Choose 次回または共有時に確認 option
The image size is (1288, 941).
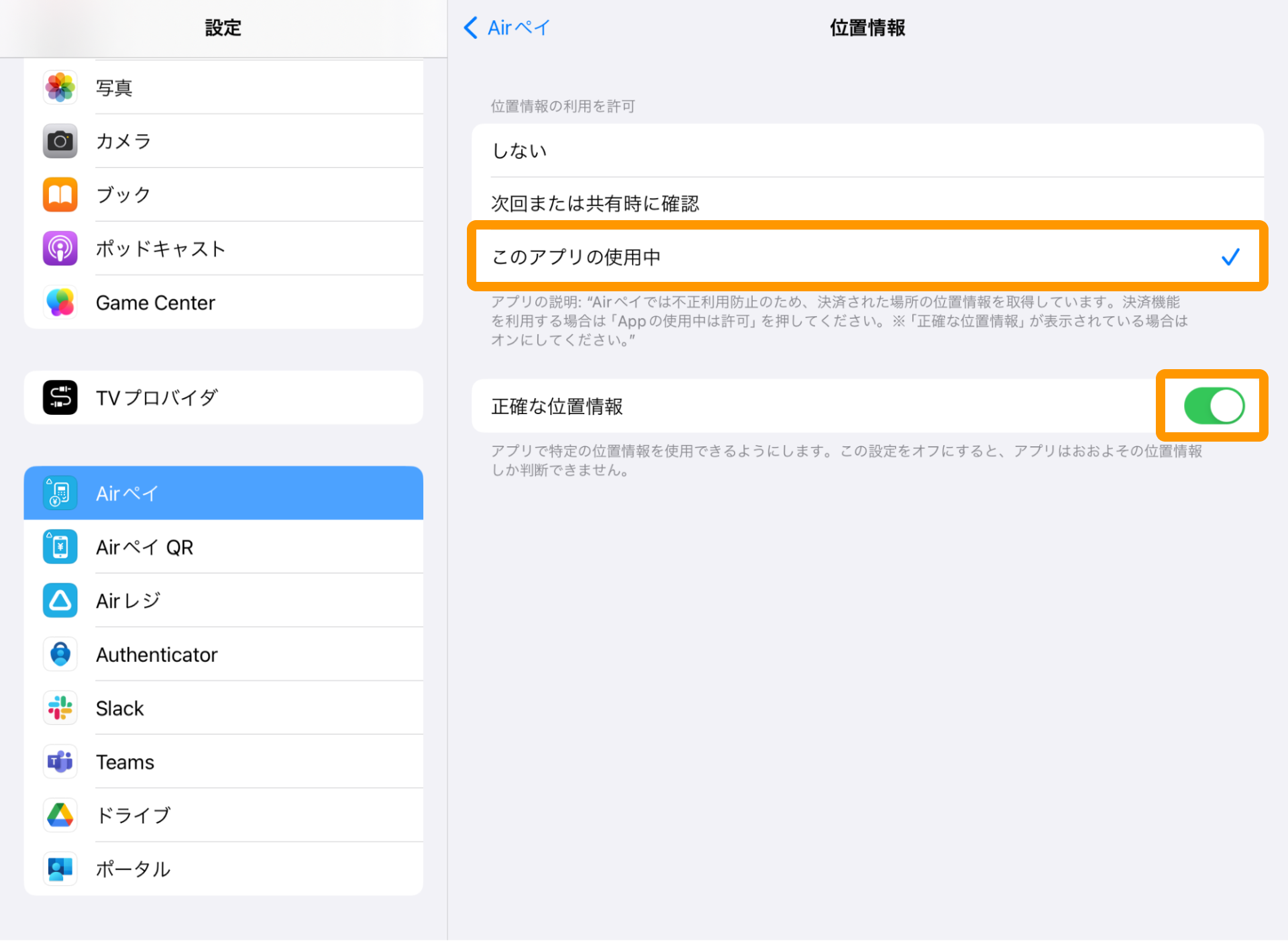click(867, 203)
